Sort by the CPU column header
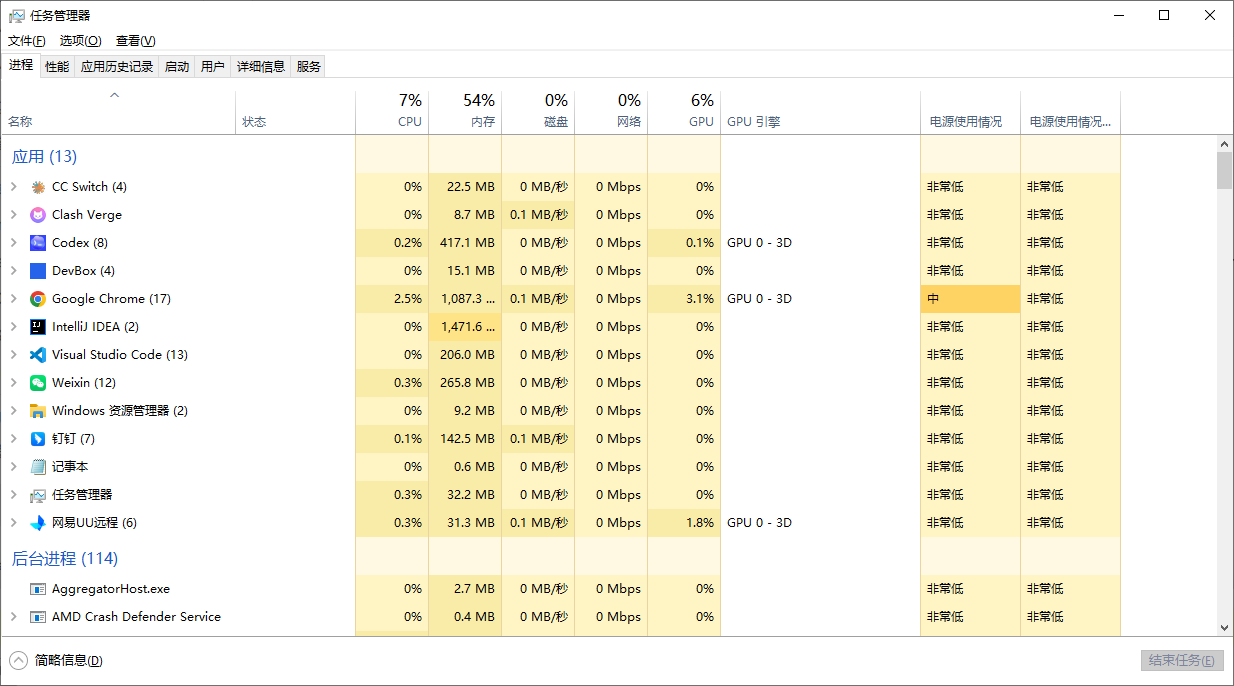This screenshot has width=1234, height=686. click(x=392, y=112)
